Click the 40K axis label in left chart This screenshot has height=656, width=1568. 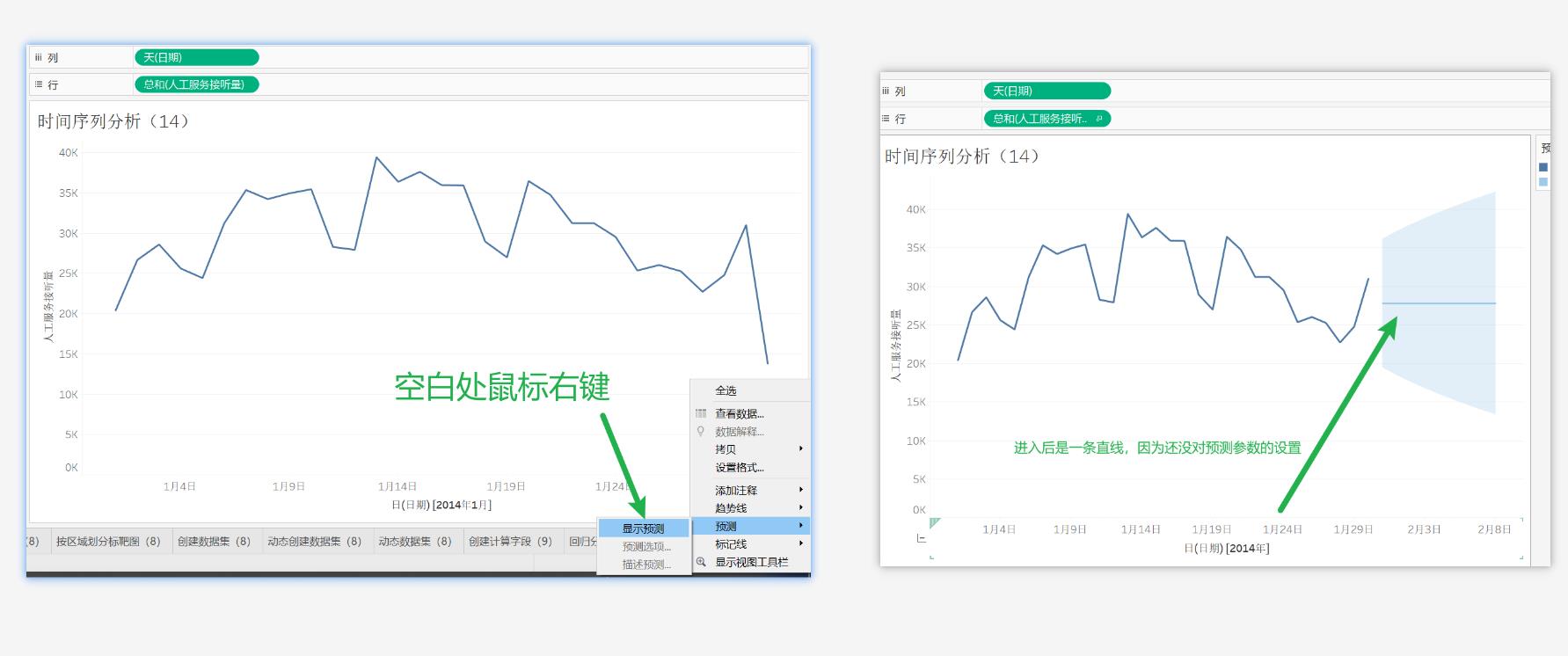(69, 153)
